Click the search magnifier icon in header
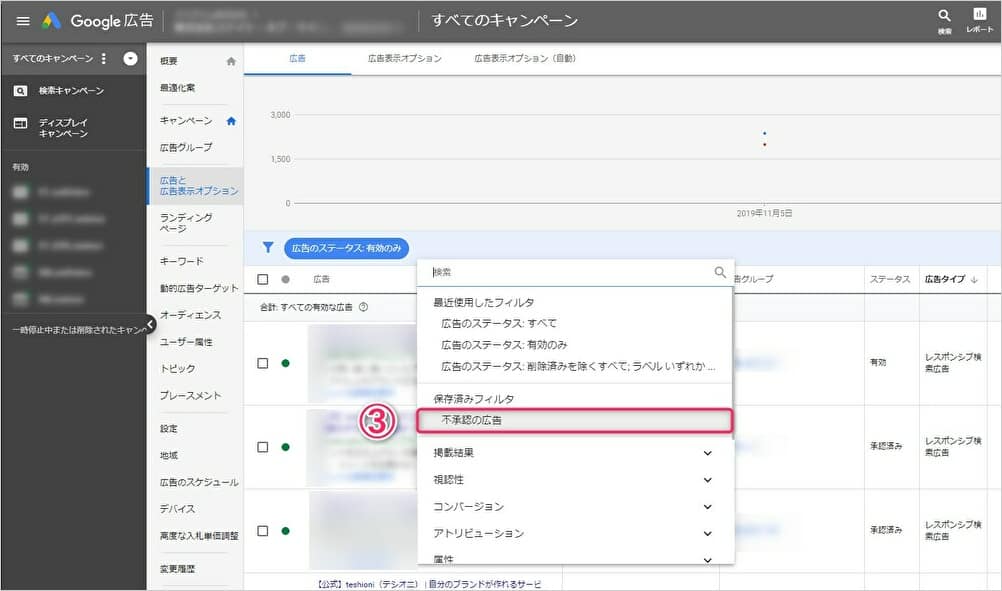The height and width of the screenshot is (591, 1002). point(944,16)
